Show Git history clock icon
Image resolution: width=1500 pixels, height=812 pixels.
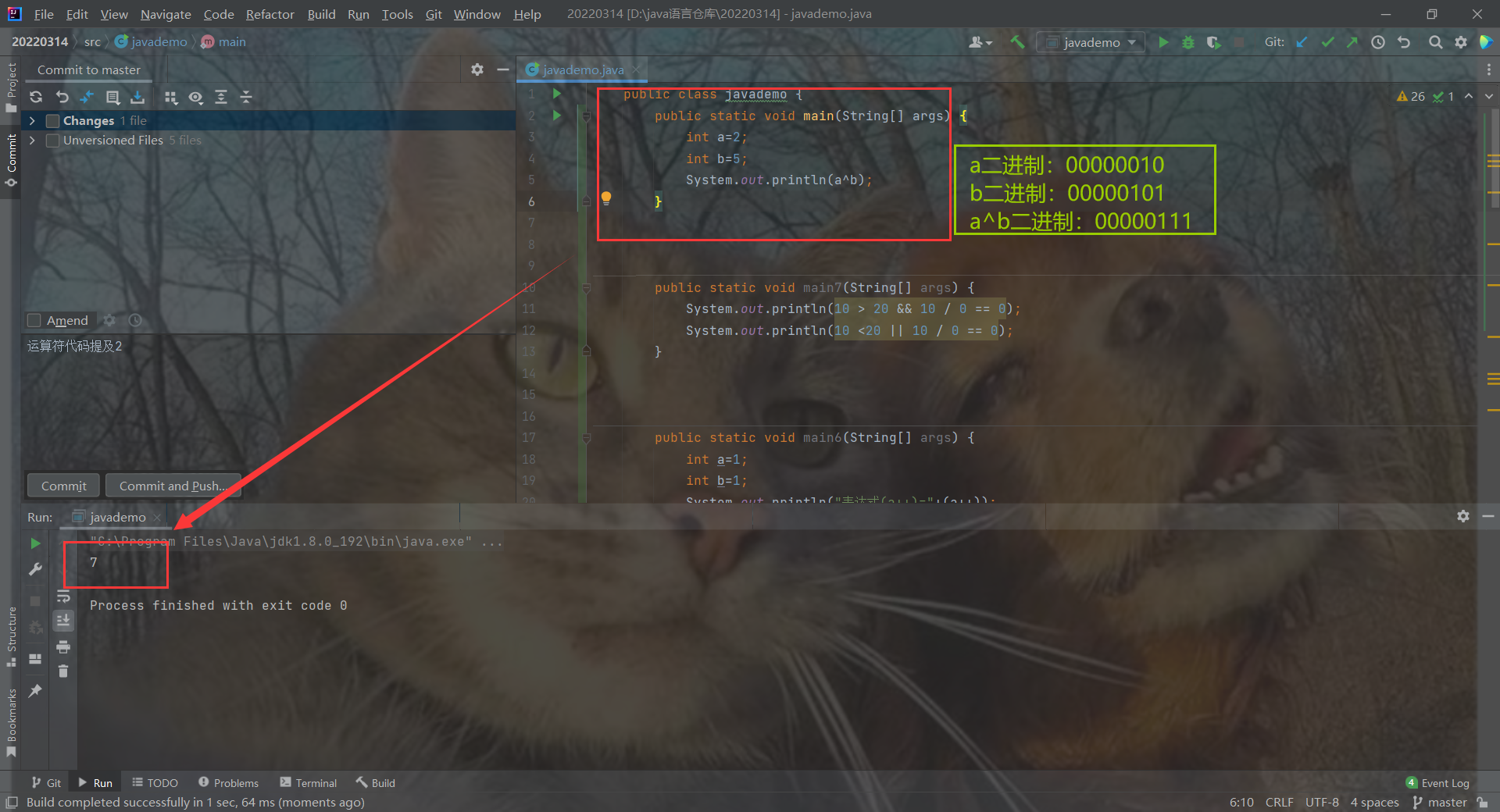[x=1378, y=42]
